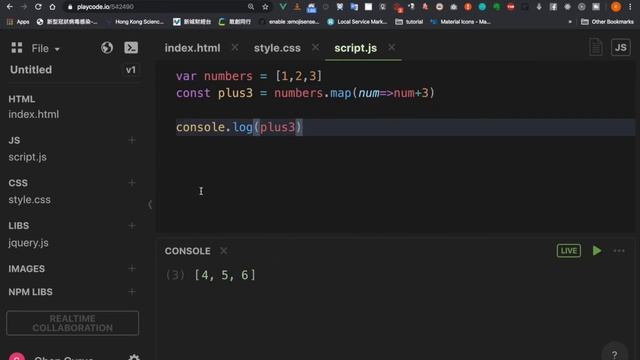This screenshot has height=360, width=640.
Task: Add a new library under LIBS
Action: tap(132, 225)
